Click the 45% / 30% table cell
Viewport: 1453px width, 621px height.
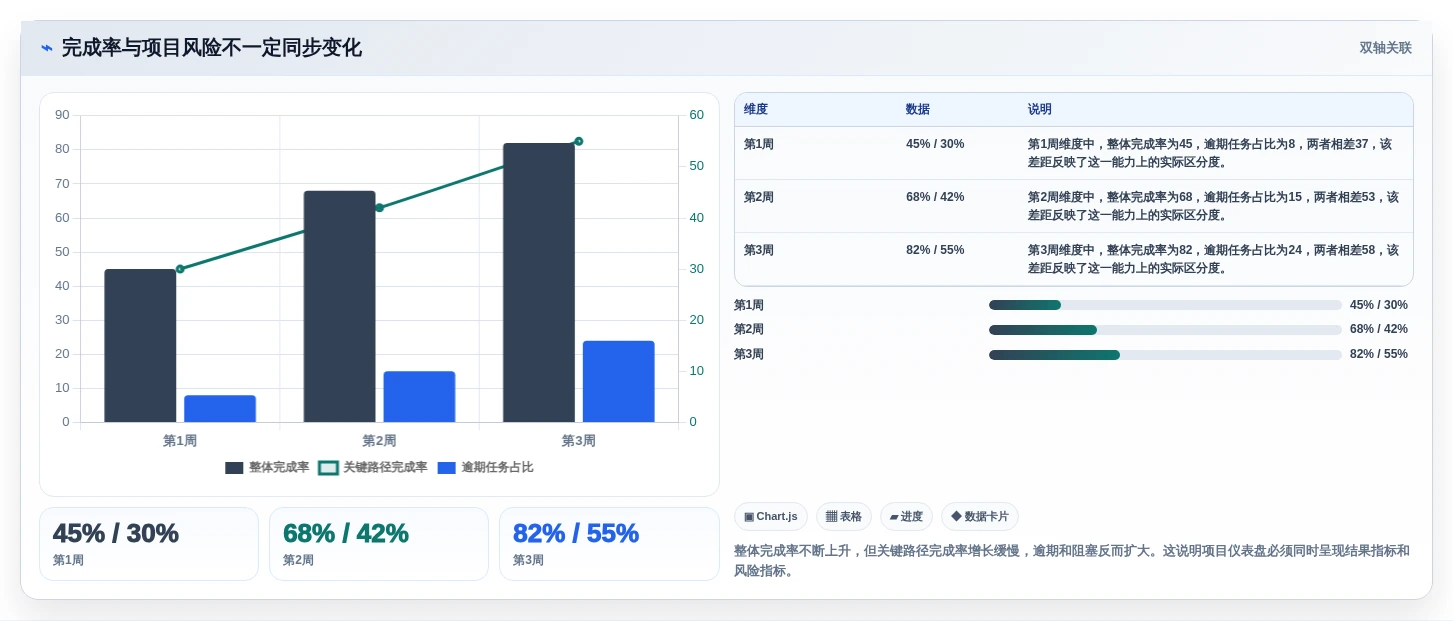935,144
